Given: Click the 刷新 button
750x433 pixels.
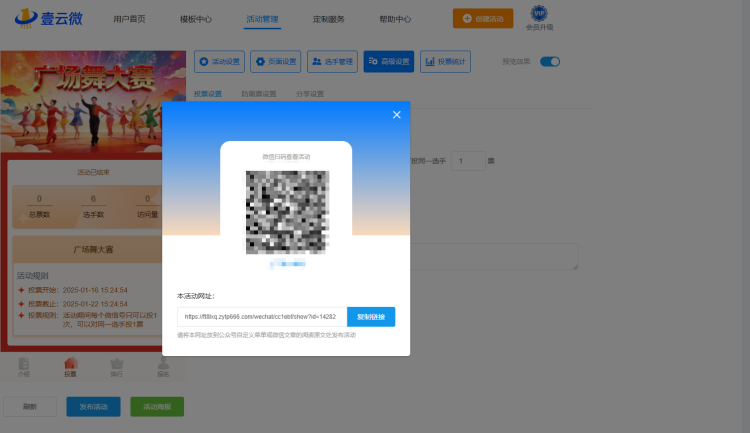Looking at the screenshot, I should (30, 407).
